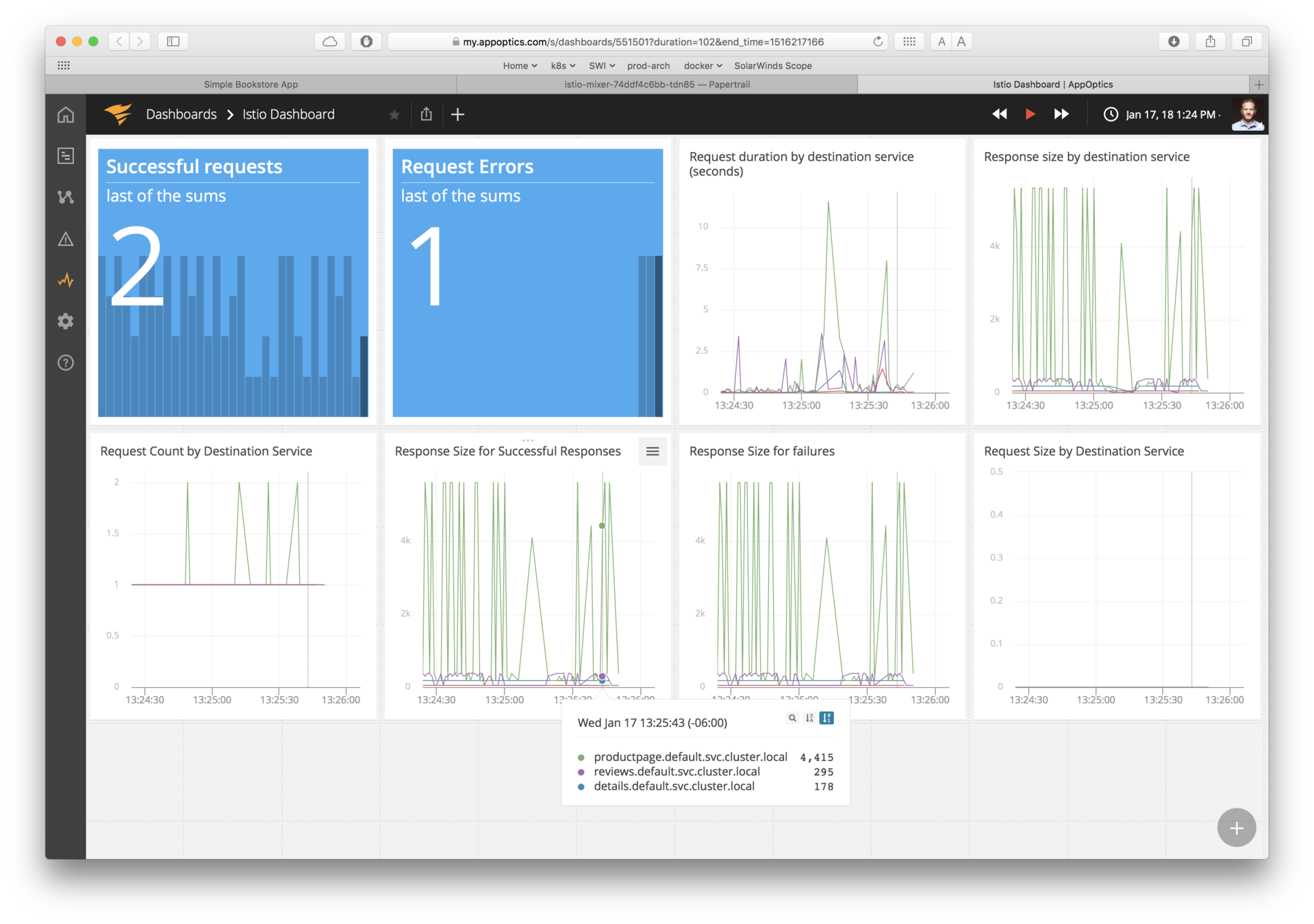Add a new chart with plus icon

point(458,114)
